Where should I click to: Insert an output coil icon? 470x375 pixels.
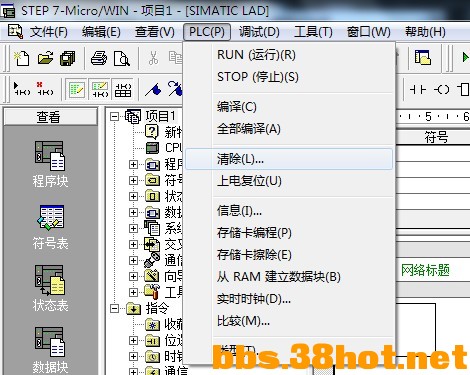[442, 89]
